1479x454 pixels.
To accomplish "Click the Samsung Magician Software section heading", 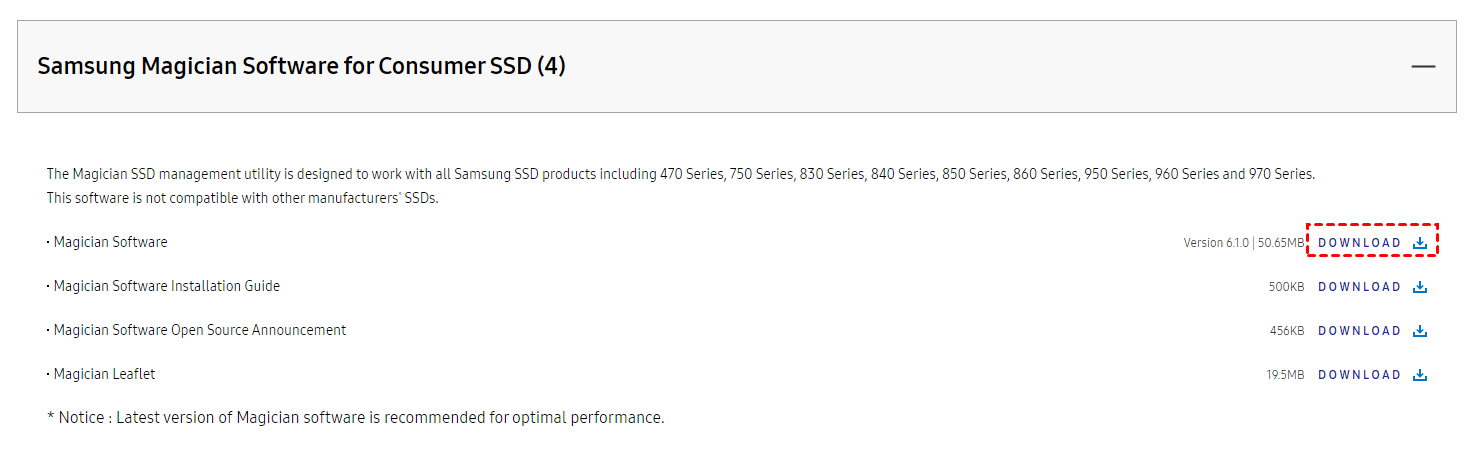I will [301, 67].
